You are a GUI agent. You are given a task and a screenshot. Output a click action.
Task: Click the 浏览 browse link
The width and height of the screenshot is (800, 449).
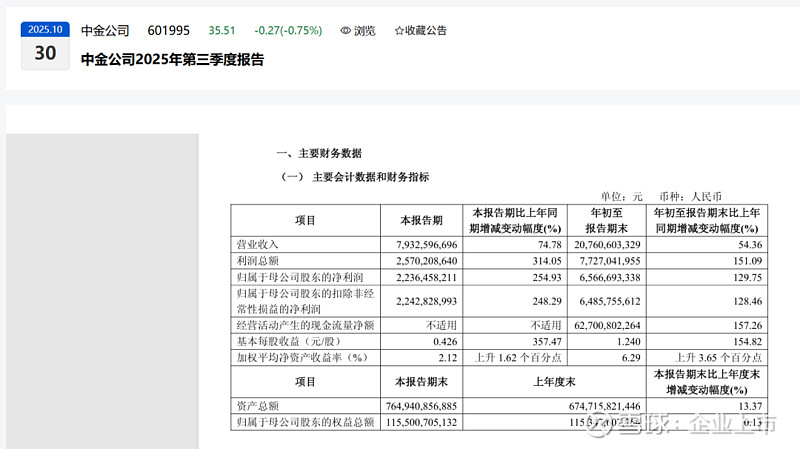tap(364, 31)
